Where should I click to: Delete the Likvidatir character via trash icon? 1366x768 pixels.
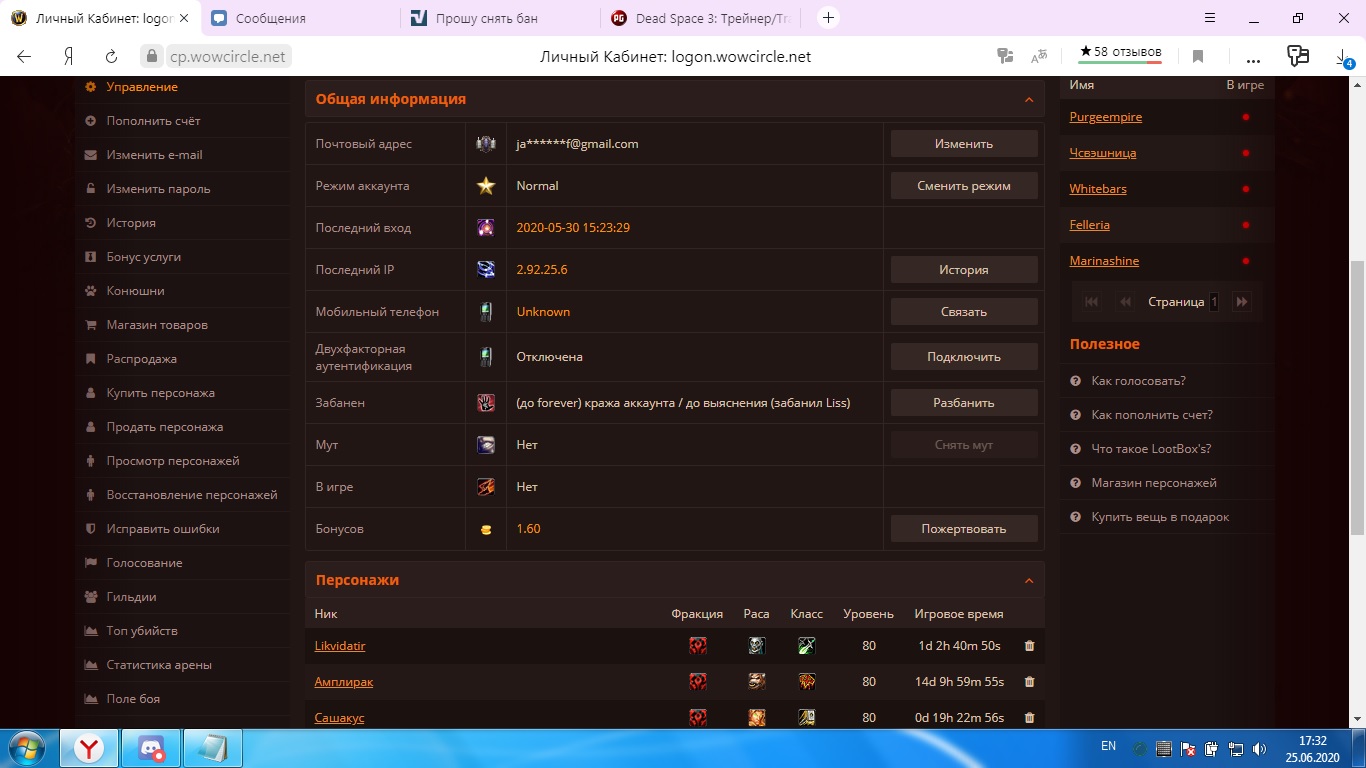[1029, 646]
